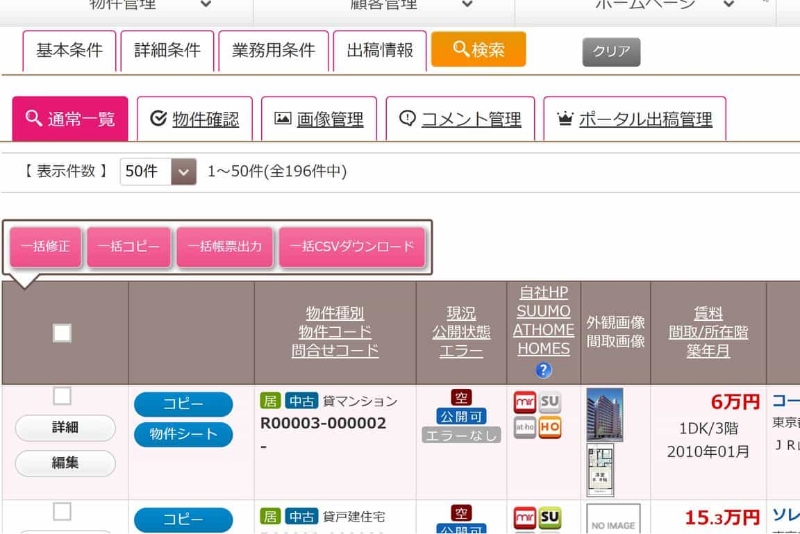Toggle the select-all checkbox in table header
The width and height of the screenshot is (800, 534).
tap(62, 333)
